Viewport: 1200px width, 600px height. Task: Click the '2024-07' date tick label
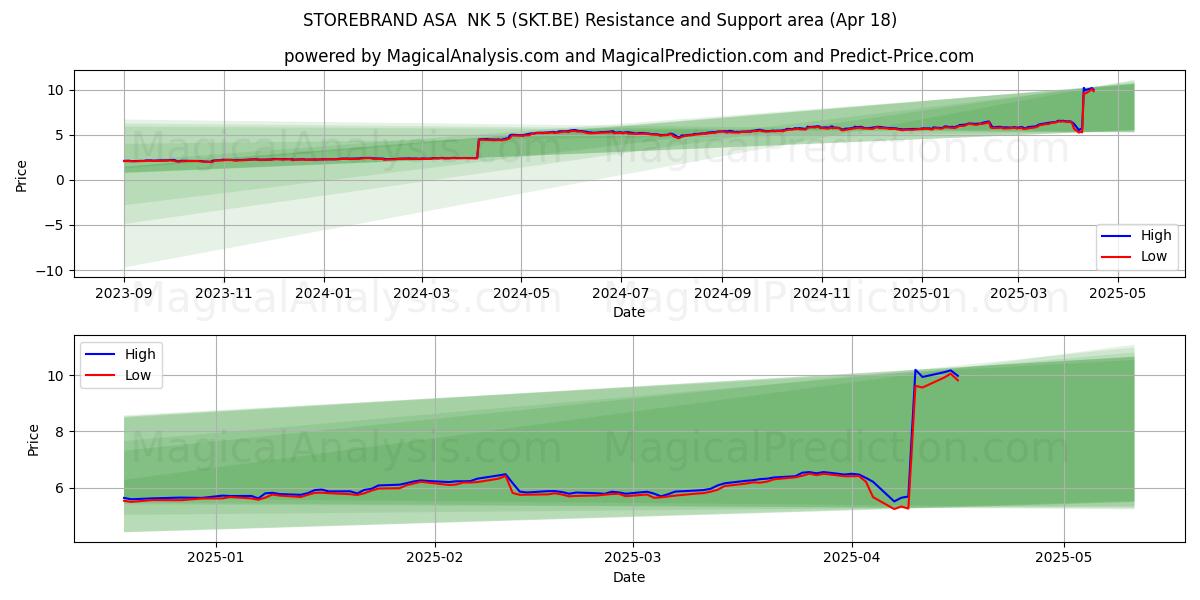tap(620, 295)
